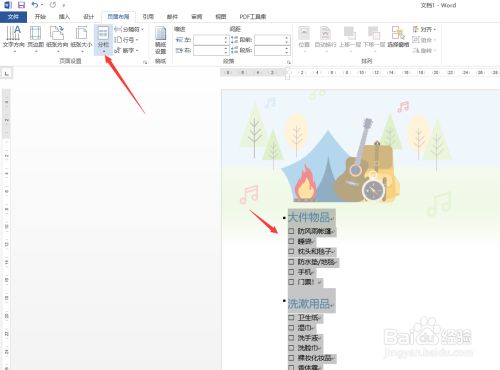Expand the 分隔符 dropdown arrow
The image size is (500, 370).
tap(142, 30)
